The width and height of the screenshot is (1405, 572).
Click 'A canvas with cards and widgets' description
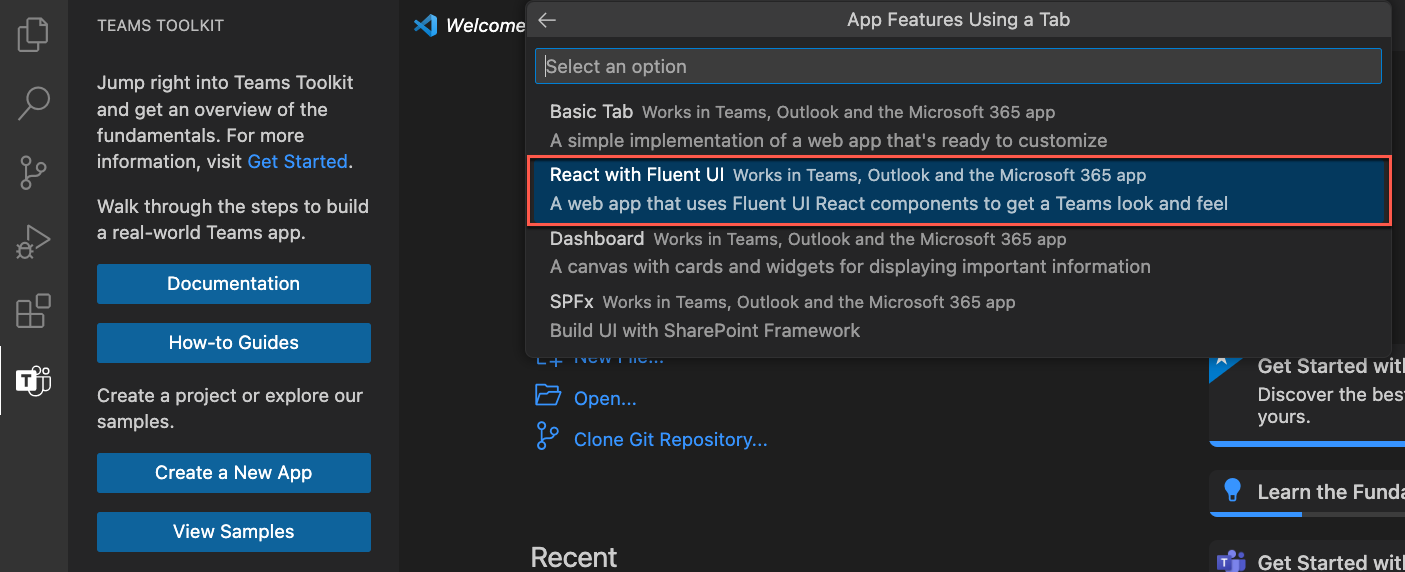[850, 267]
